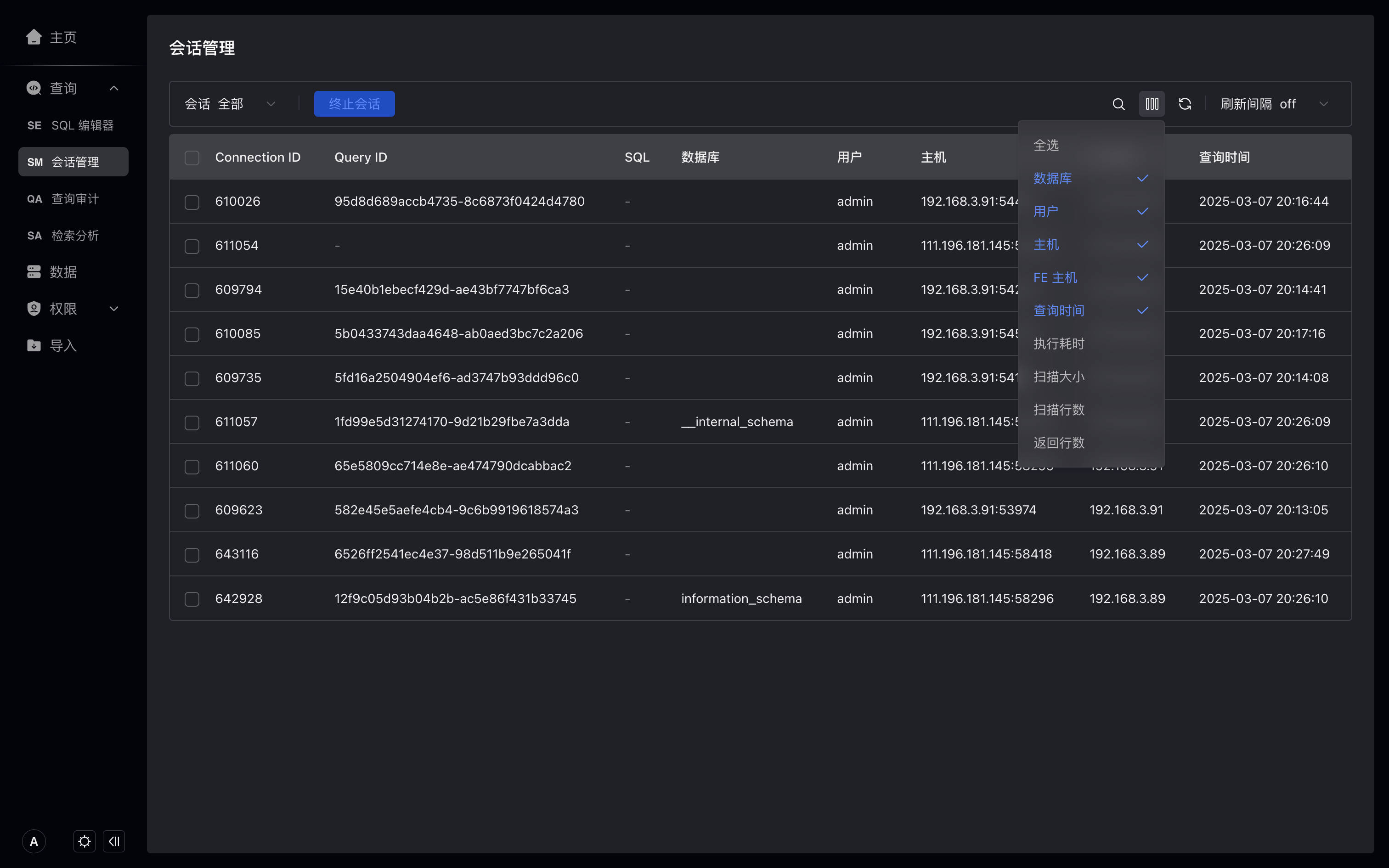
Task: Click timestamp 2025-03-07 20:27:49
Action: (1264, 554)
